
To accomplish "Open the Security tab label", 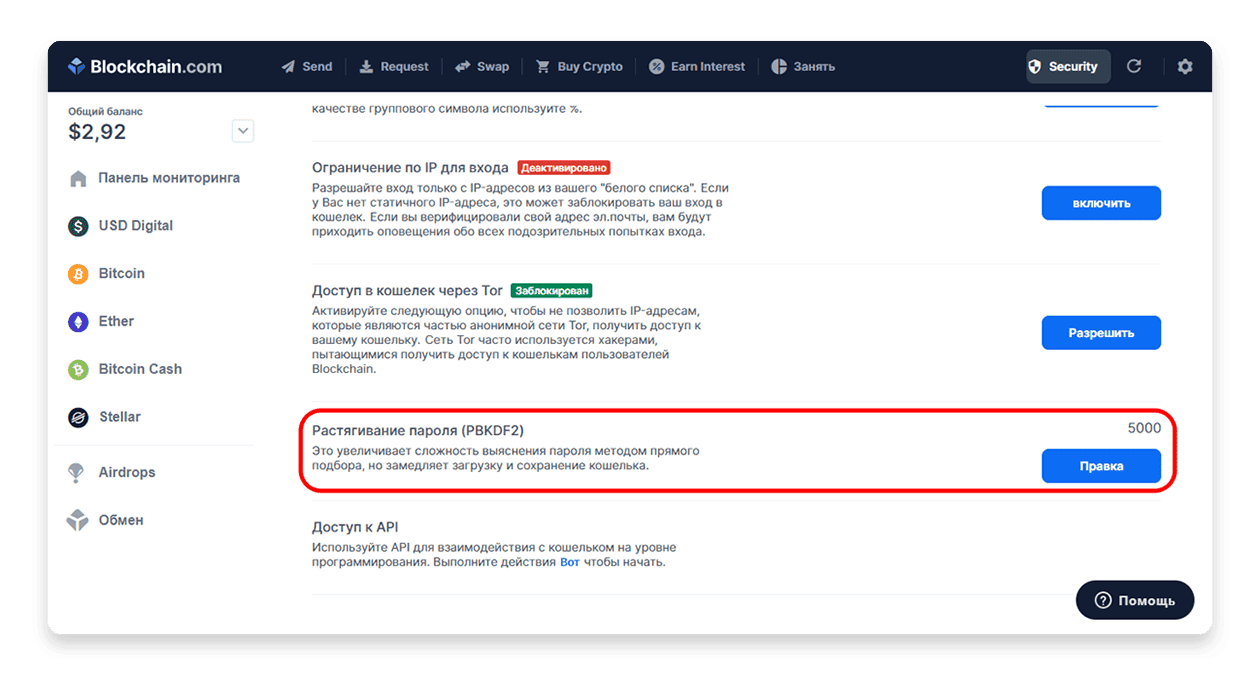I will pyautogui.click(x=1073, y=67).
